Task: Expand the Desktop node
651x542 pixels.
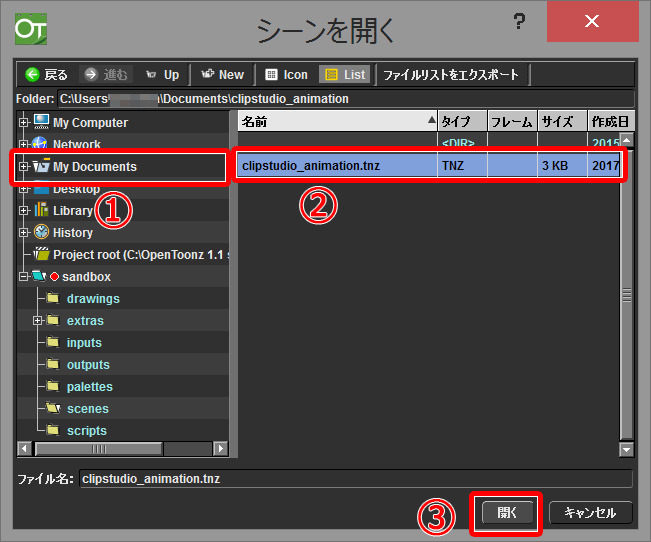Action: coord(24,189)
